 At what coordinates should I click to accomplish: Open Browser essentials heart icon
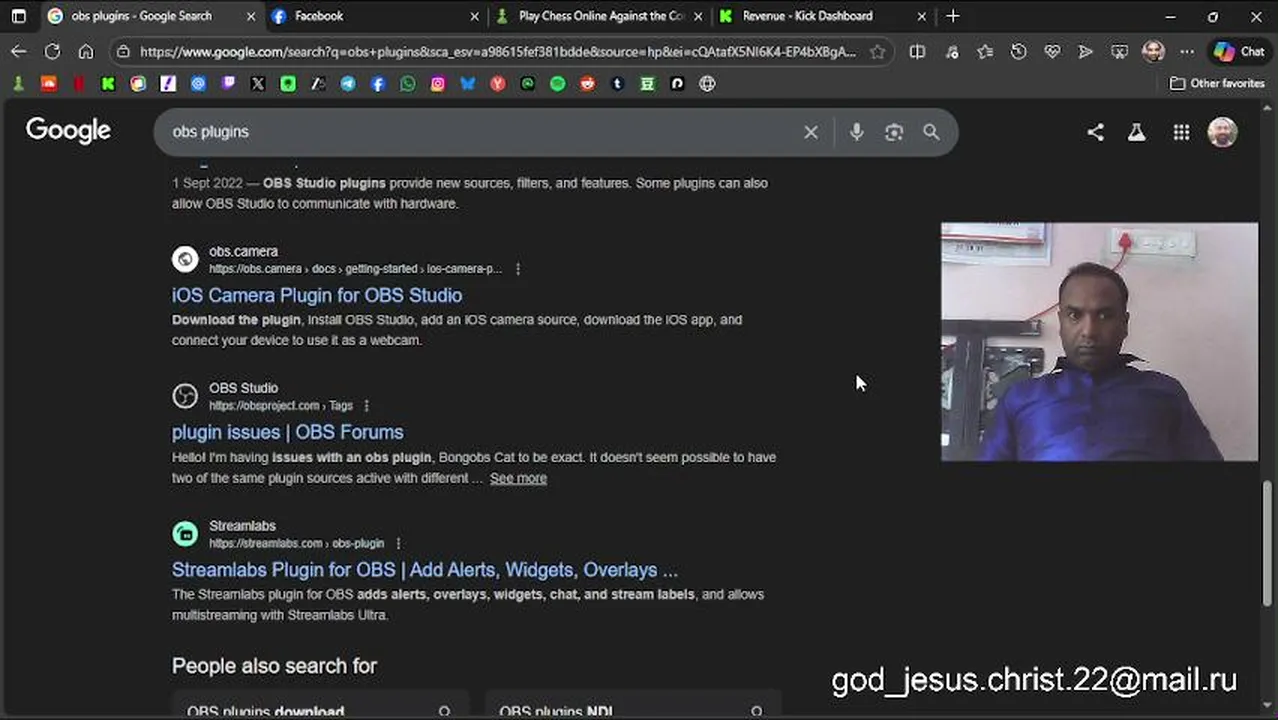(x=1052, y=51)
